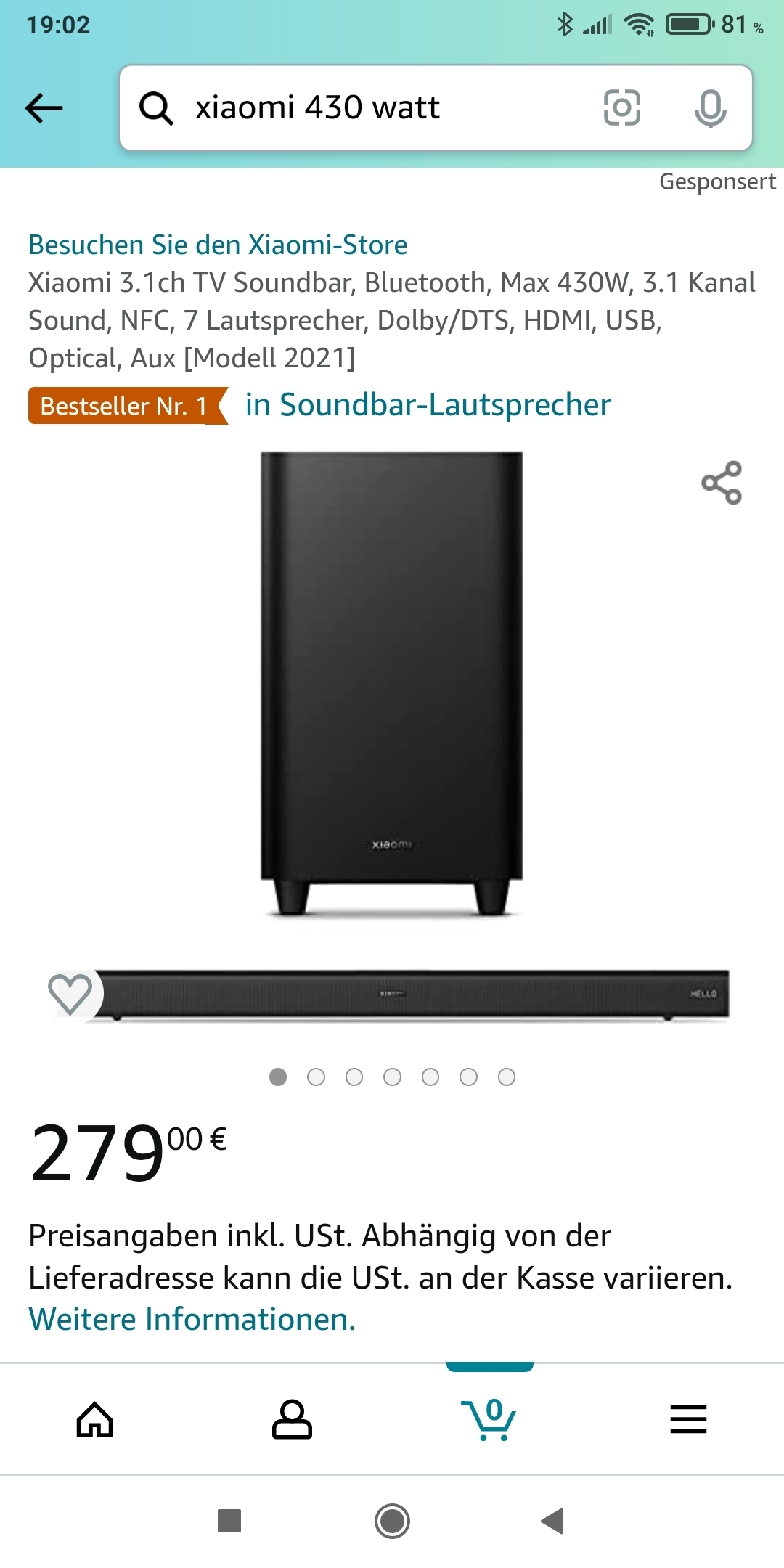Screen dimensions: 784x1568
Task: Open Weitere Informationen link
Action: tap(192, 1319)
